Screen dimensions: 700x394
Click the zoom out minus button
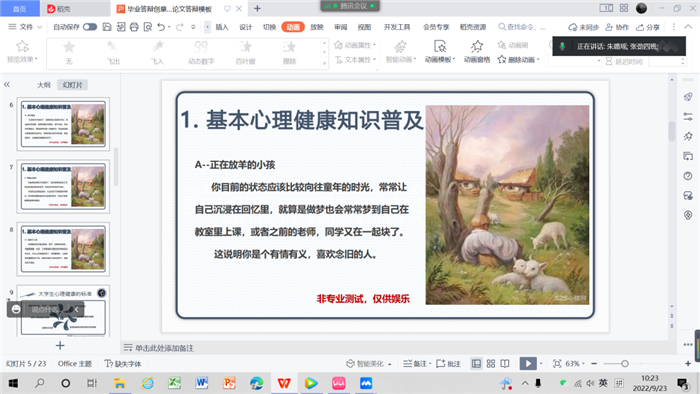(594, 364)
